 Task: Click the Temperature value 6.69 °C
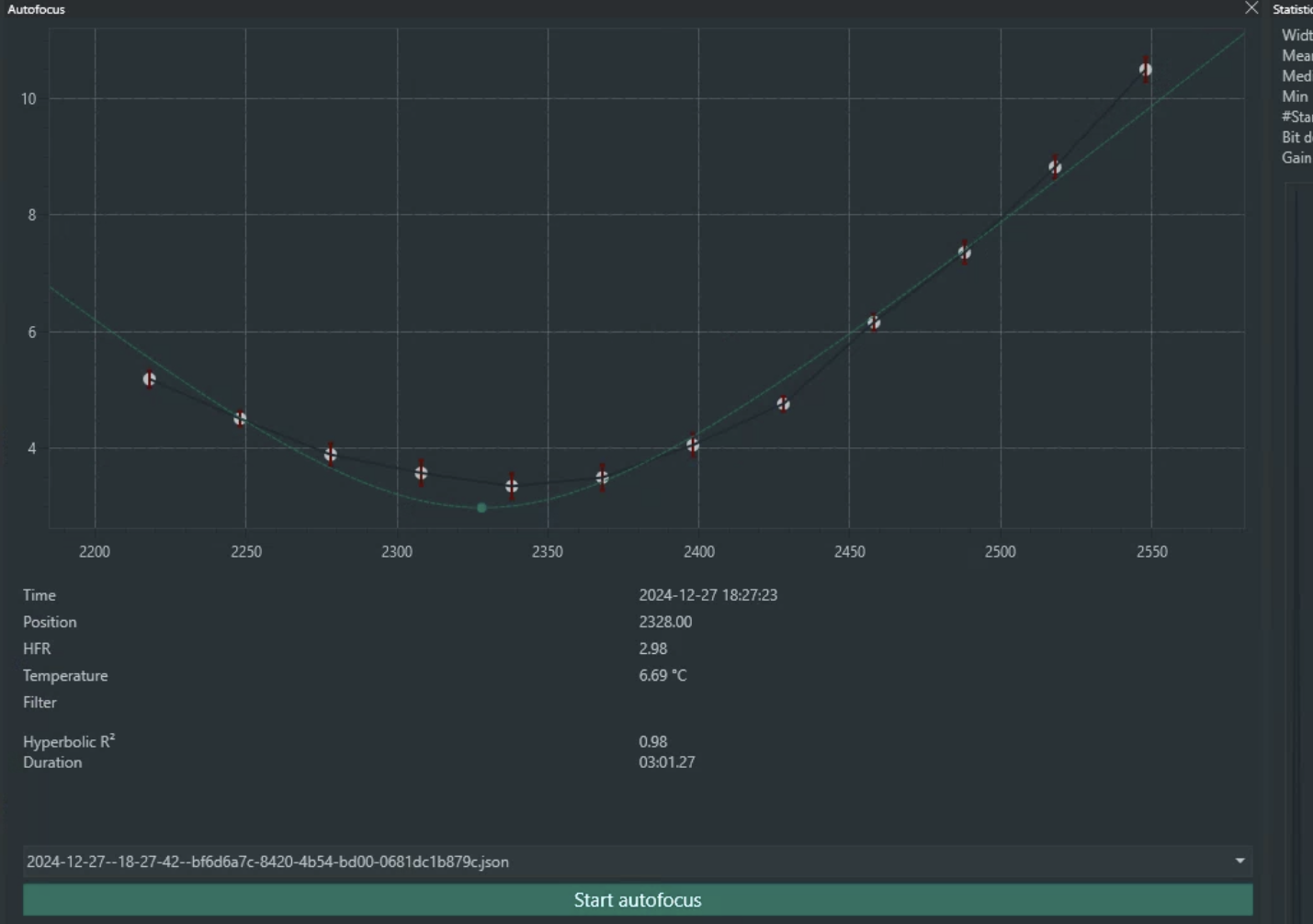662,675
